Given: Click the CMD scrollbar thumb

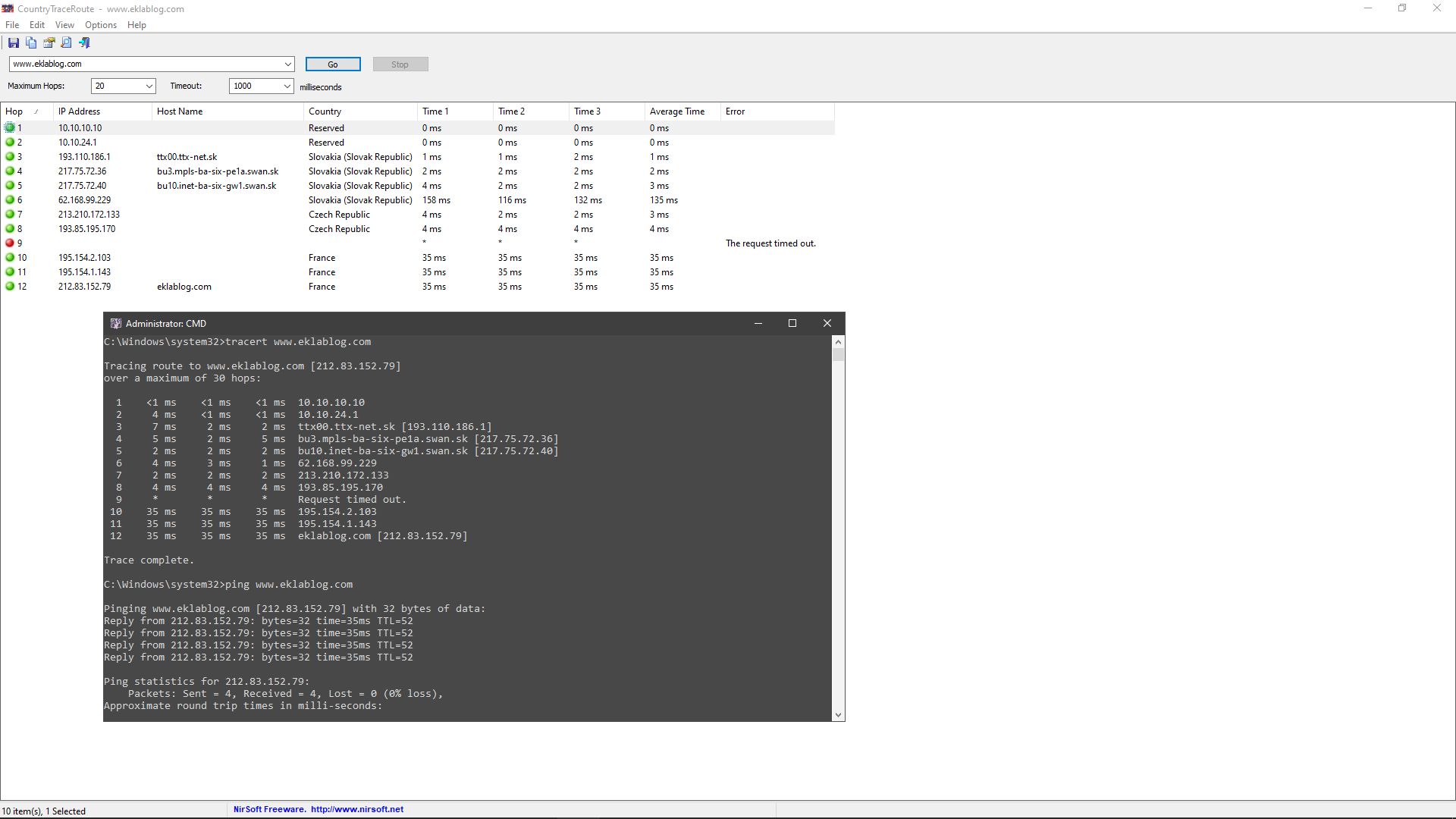Looking at the screenshot, I should [x=838, y=355].
